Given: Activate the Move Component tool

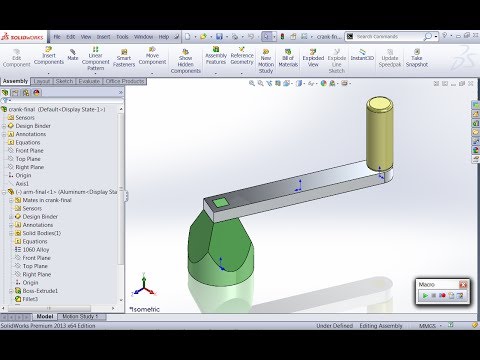Looking at the screenshot, I should coord(152,56).
